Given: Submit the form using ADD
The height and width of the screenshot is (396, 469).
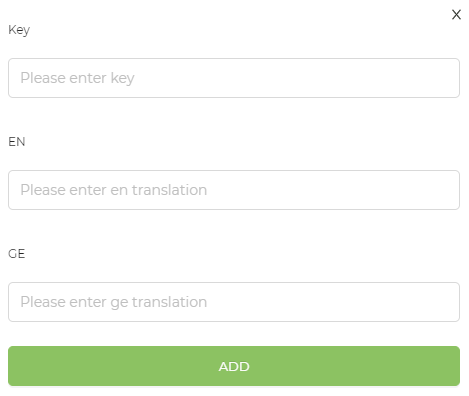Looking at the screenshot, I should click(x=234, y=366).
